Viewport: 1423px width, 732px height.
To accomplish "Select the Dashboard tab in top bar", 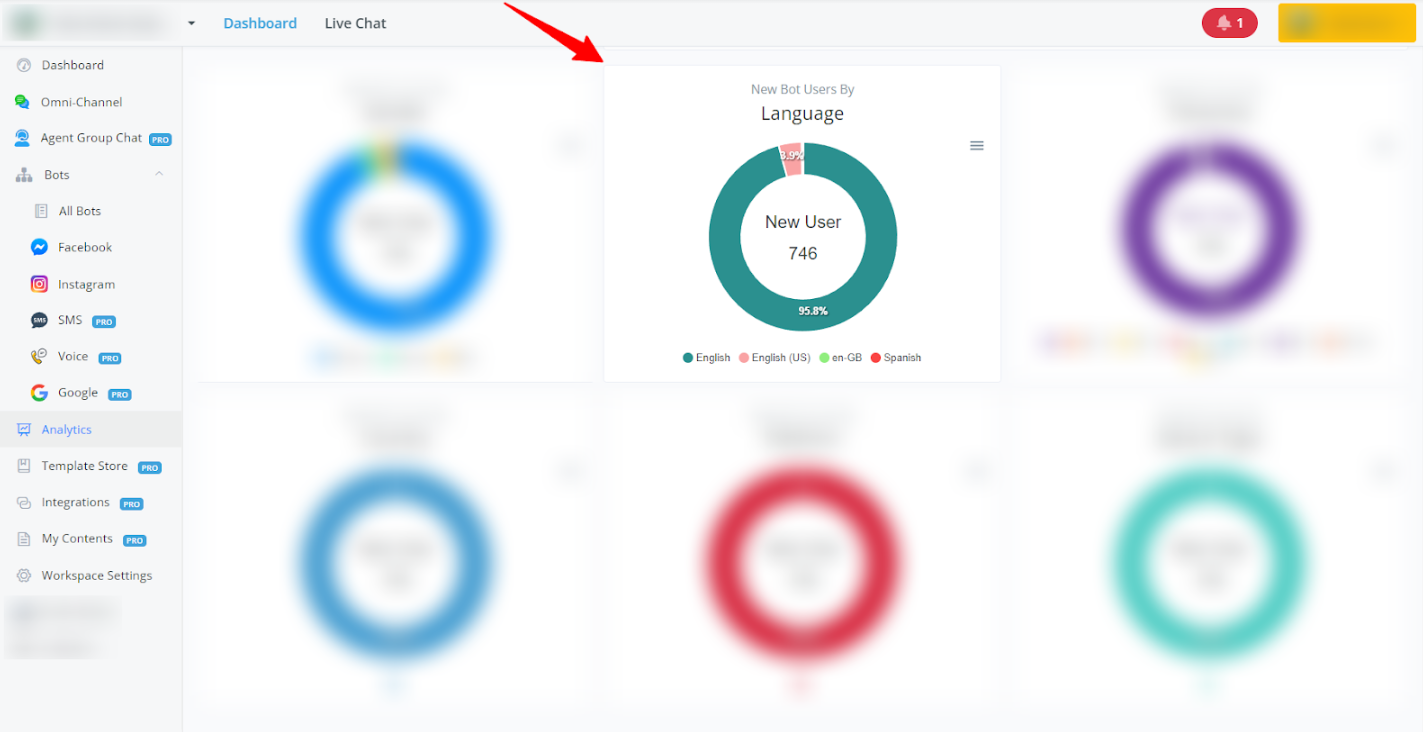I will click(x=260, y=23).
